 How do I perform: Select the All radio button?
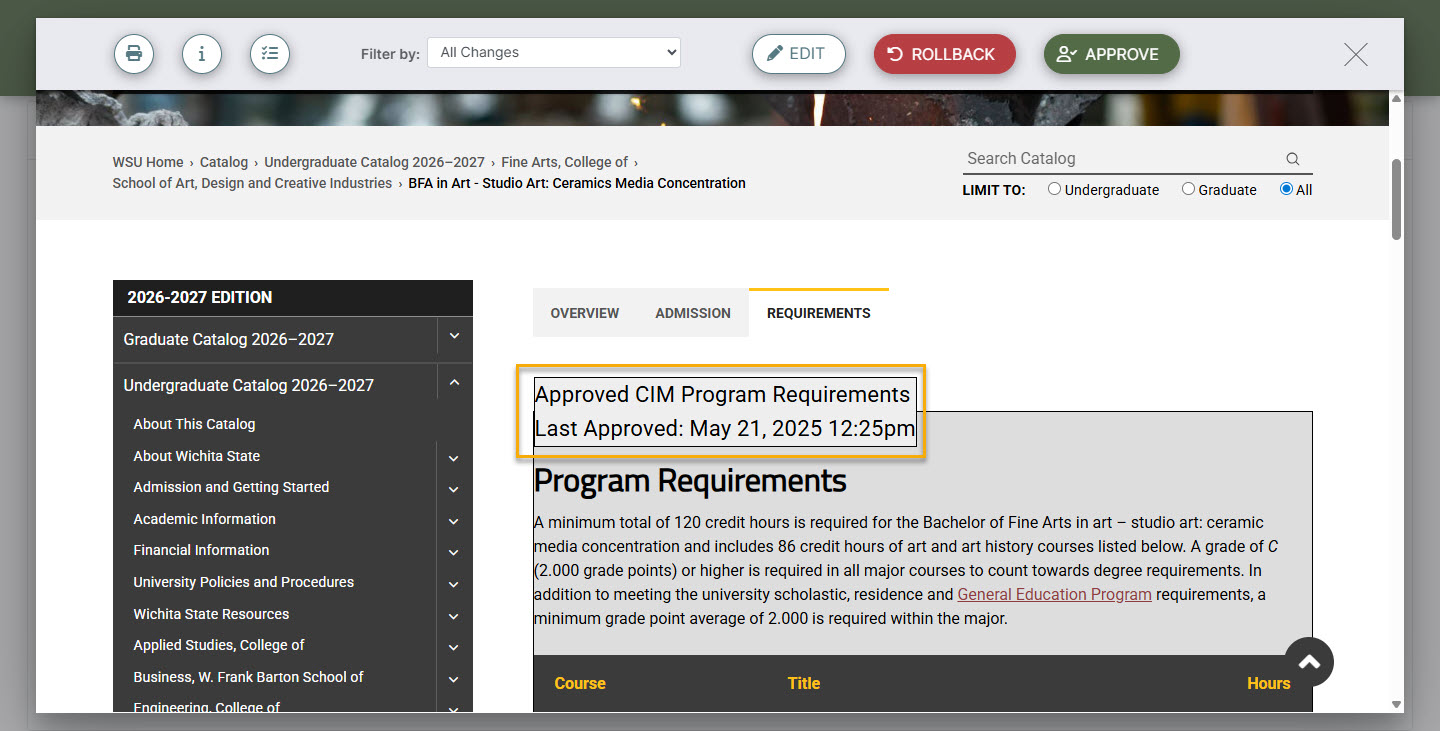click(x=1286, y=189)
